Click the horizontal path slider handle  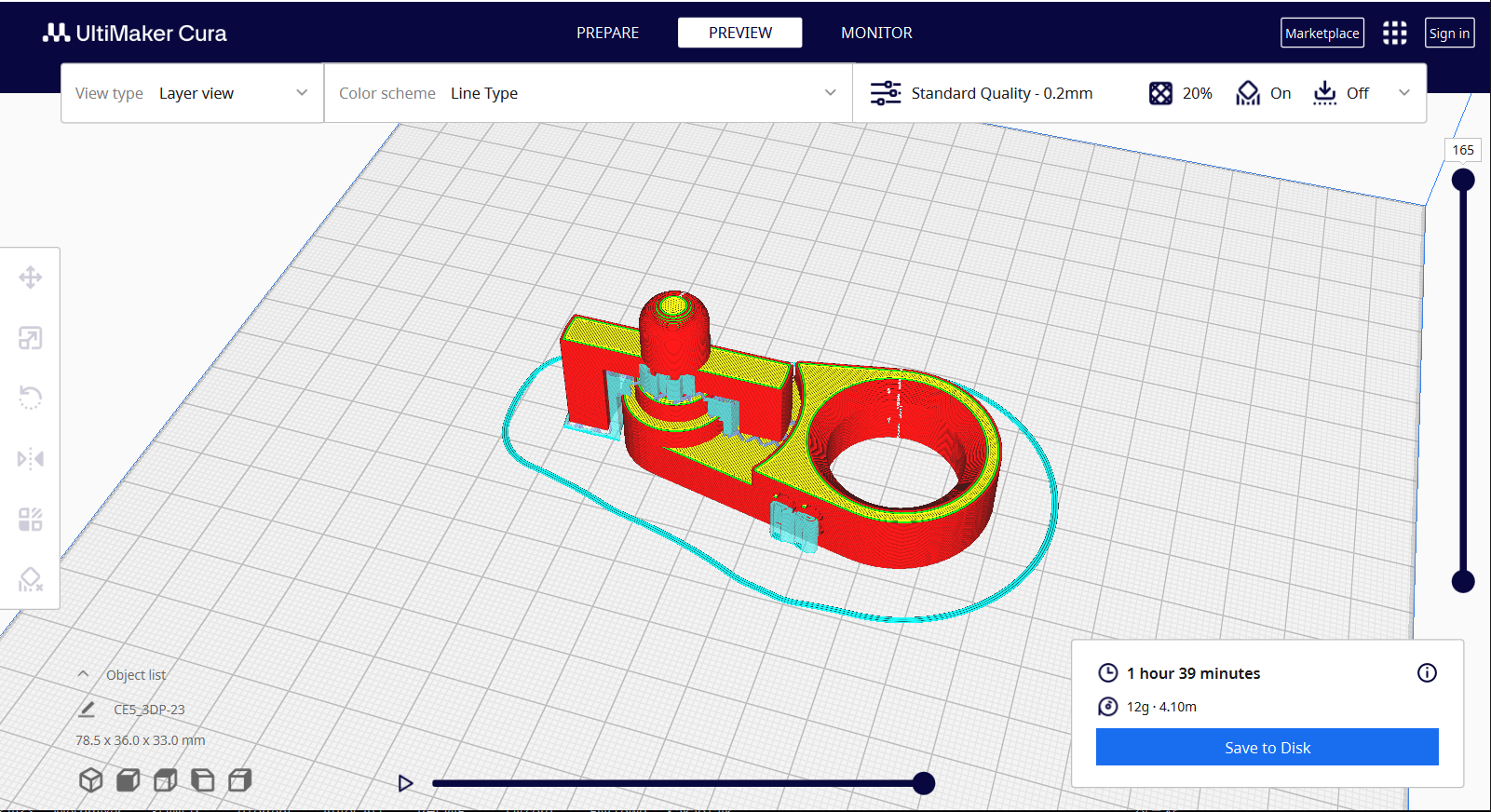click(924, 783)
